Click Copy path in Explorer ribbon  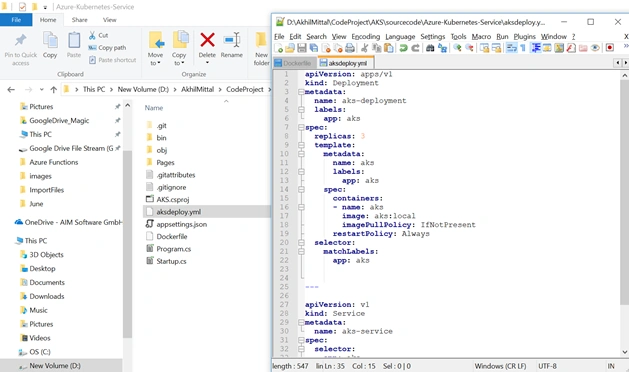[107, 47]
